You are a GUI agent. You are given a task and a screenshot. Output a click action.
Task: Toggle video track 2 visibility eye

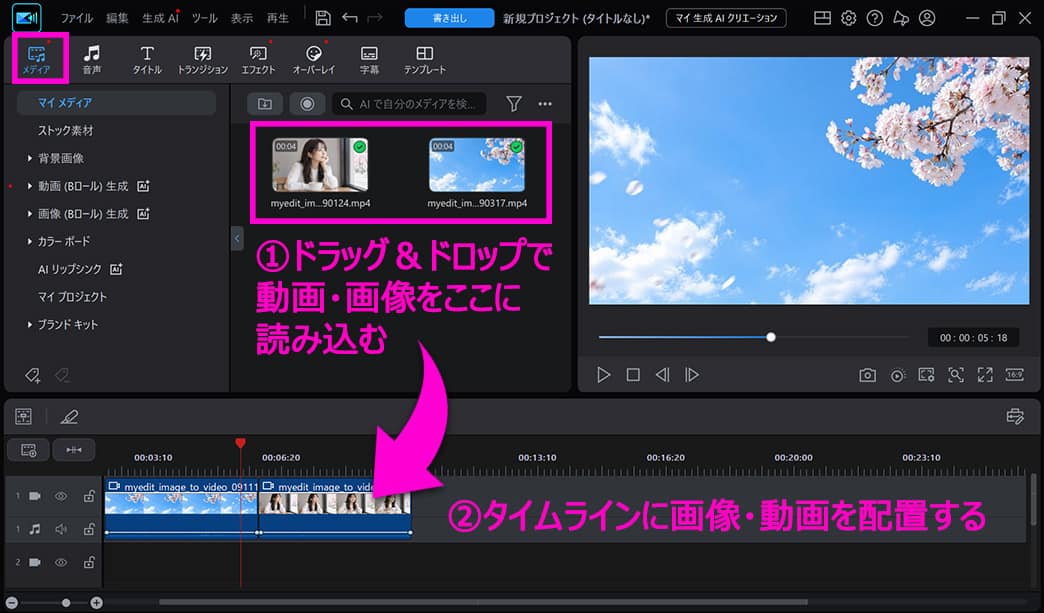click(x=61, y=562)
